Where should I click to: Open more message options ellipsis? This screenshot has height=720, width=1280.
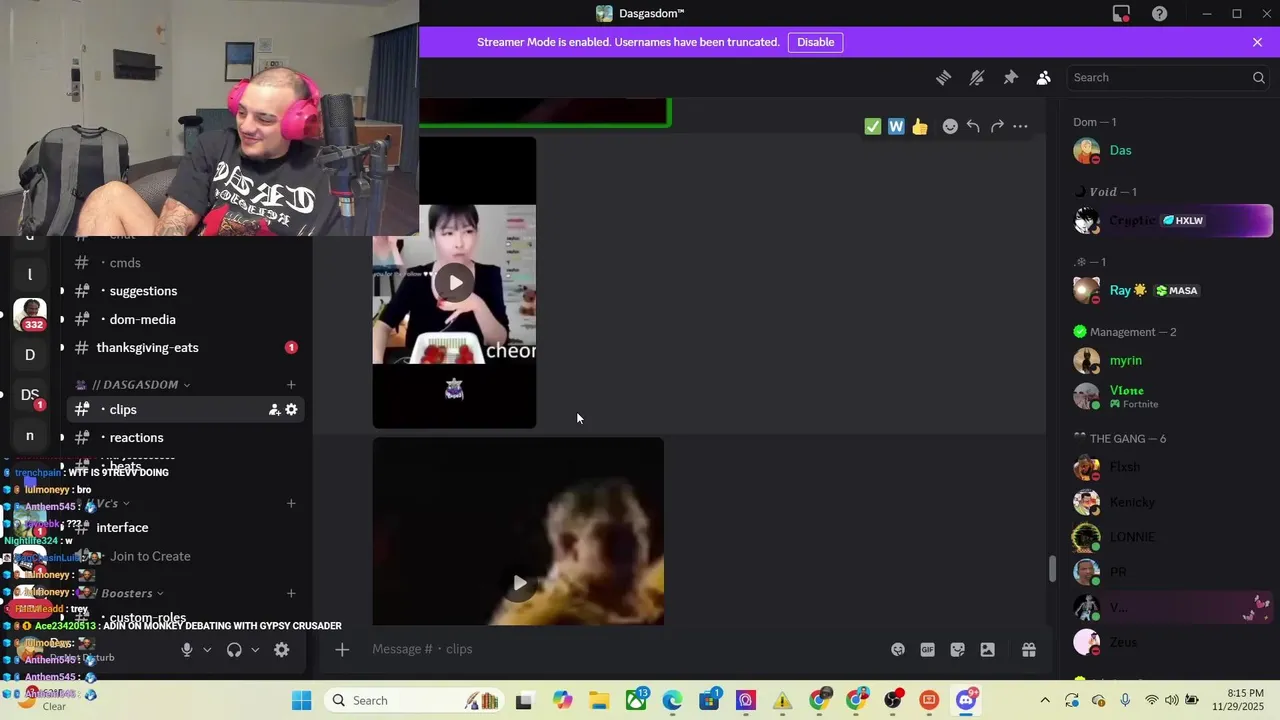coord(1020,126)
